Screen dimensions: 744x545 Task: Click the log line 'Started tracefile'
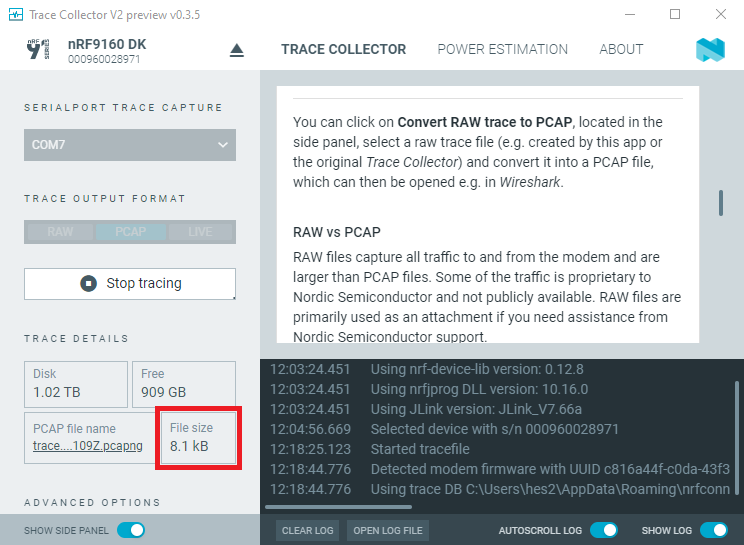tap(420, 449)
